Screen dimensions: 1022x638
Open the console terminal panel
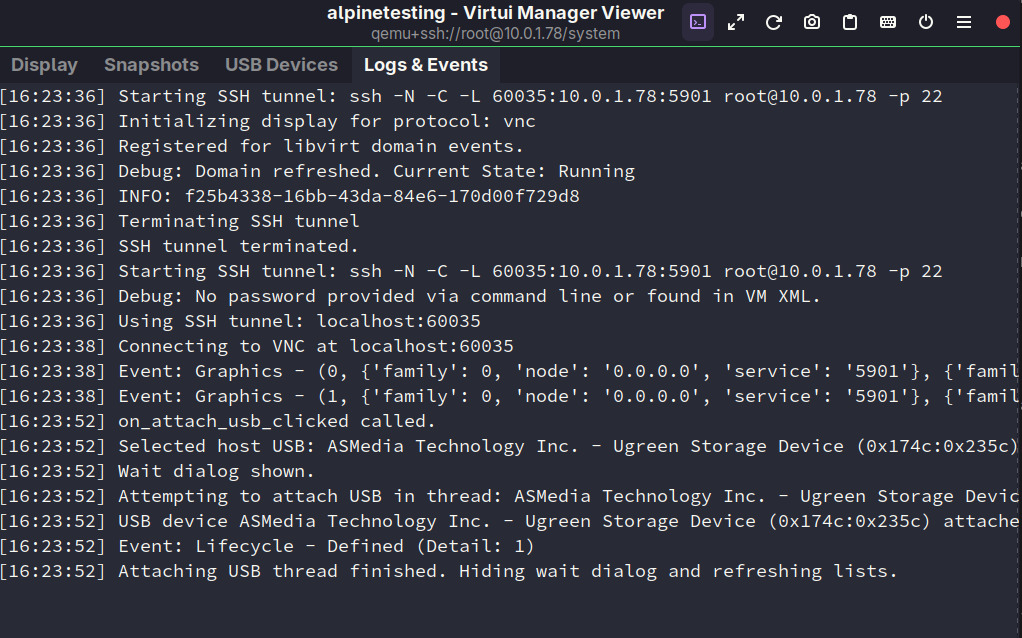coord(697,21)
